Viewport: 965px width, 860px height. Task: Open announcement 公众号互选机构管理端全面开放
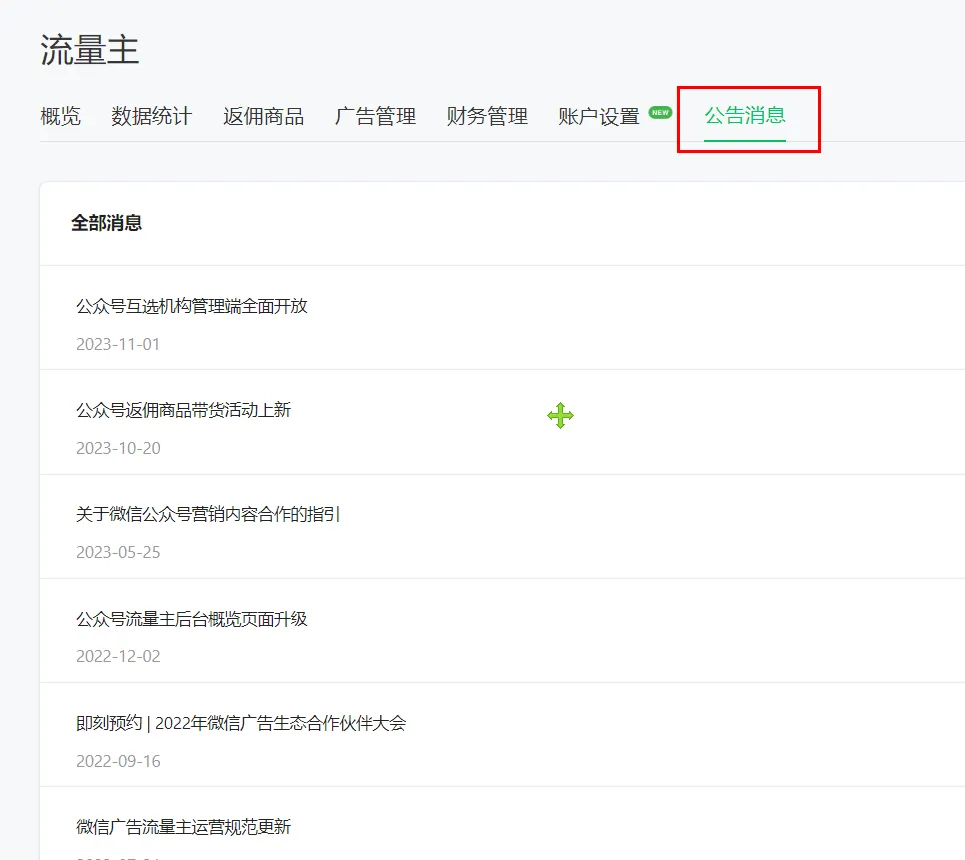click(x=192, y=305)
